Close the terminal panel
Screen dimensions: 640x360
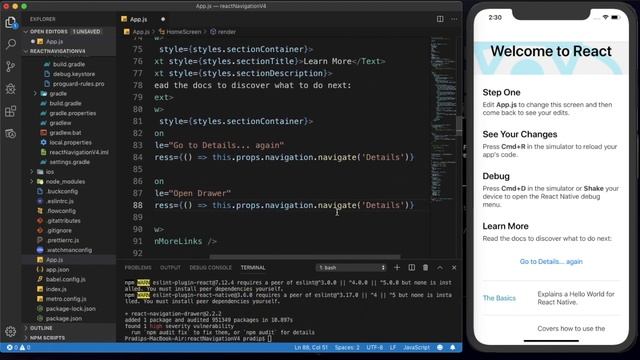coord(454,267)
